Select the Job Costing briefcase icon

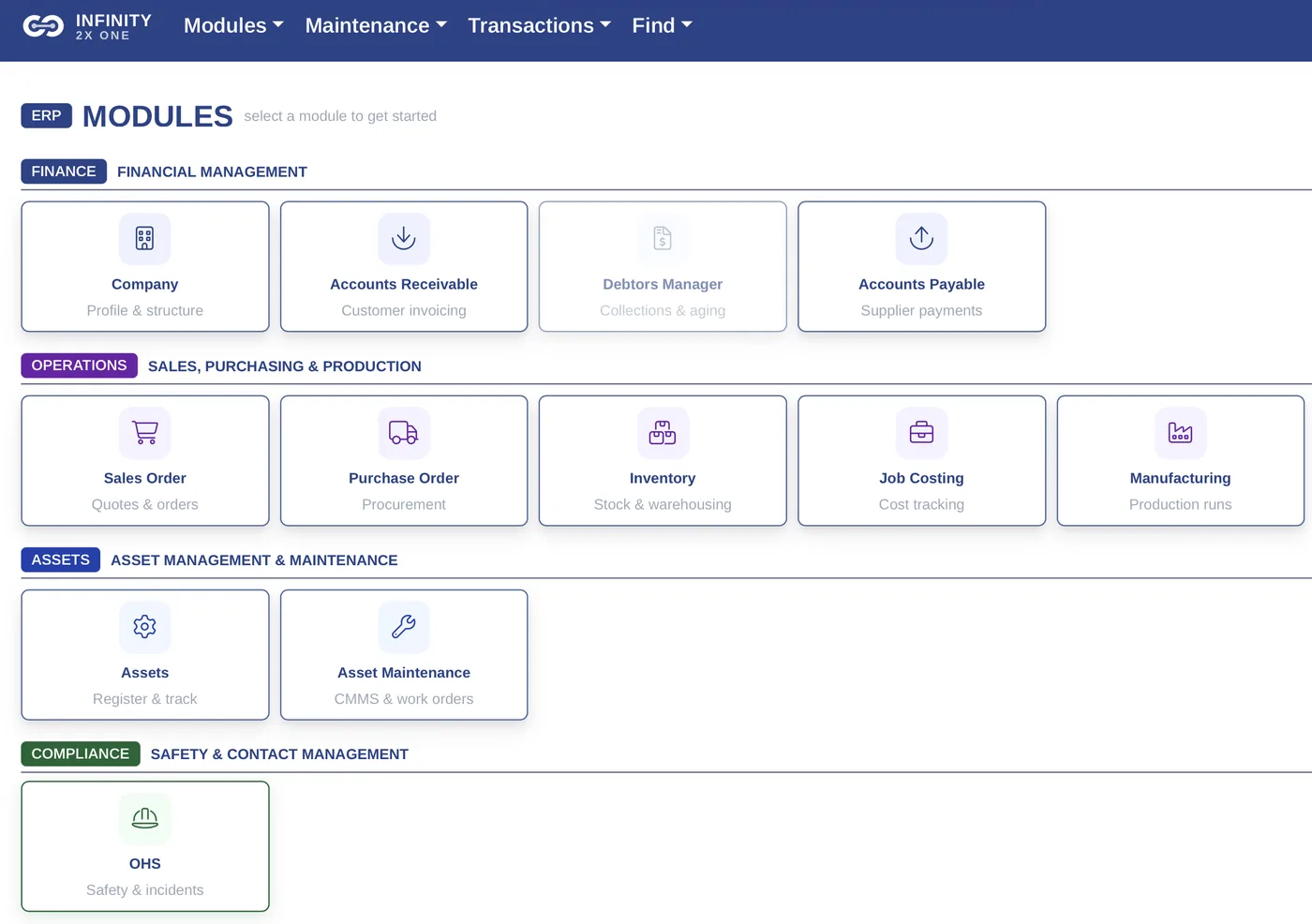(921, 433)
